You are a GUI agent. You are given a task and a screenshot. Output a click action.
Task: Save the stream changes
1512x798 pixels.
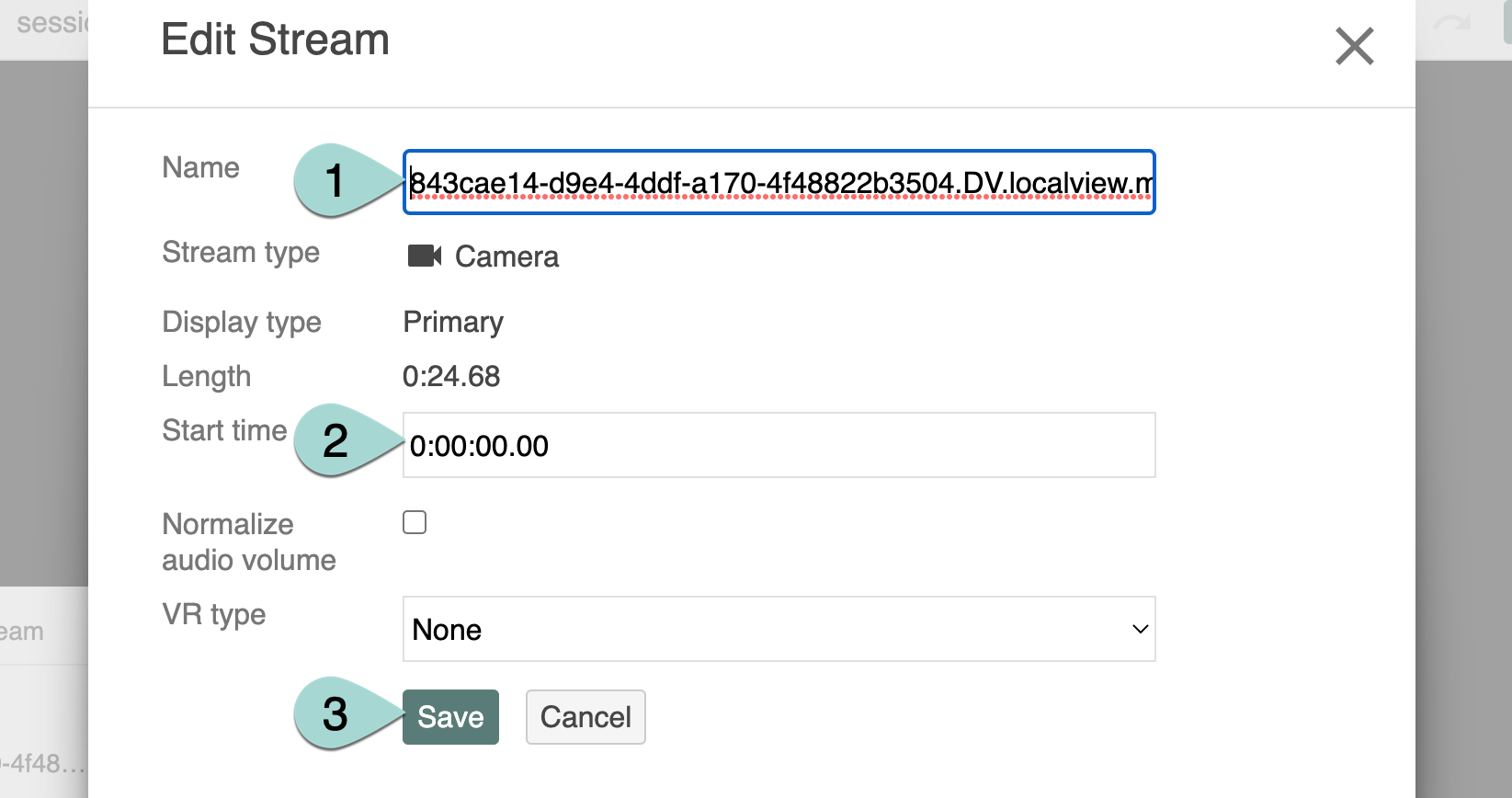tap(450, 717)
